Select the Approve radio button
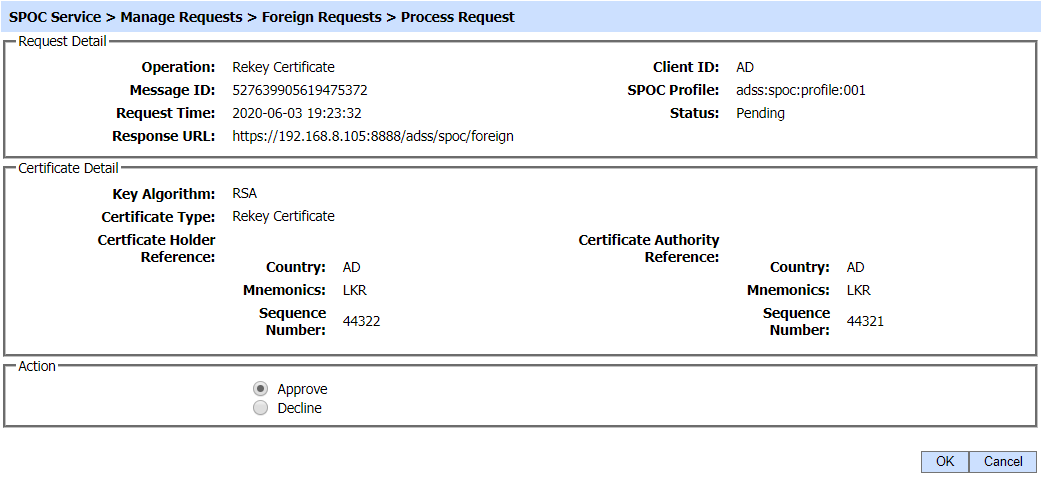The height and width of the screenshot is (479, 1042). click(x=260, y=389)
